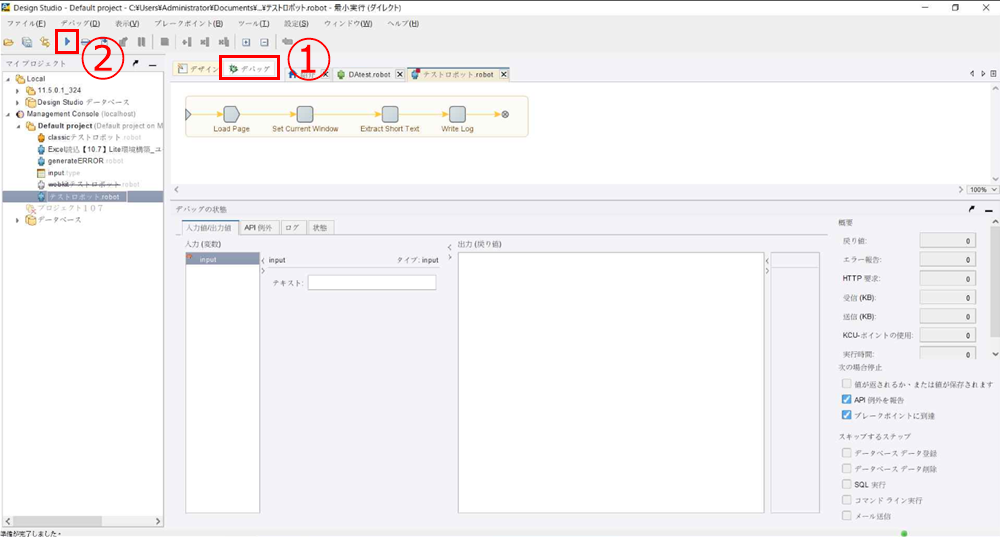This screenshot has height=537, width=1000.
Task: Pop out the debug status panel
Action: coord(971,209)
